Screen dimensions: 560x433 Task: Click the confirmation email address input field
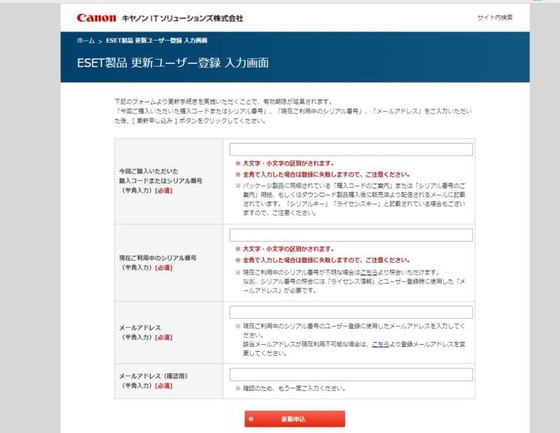pos(351,374)
